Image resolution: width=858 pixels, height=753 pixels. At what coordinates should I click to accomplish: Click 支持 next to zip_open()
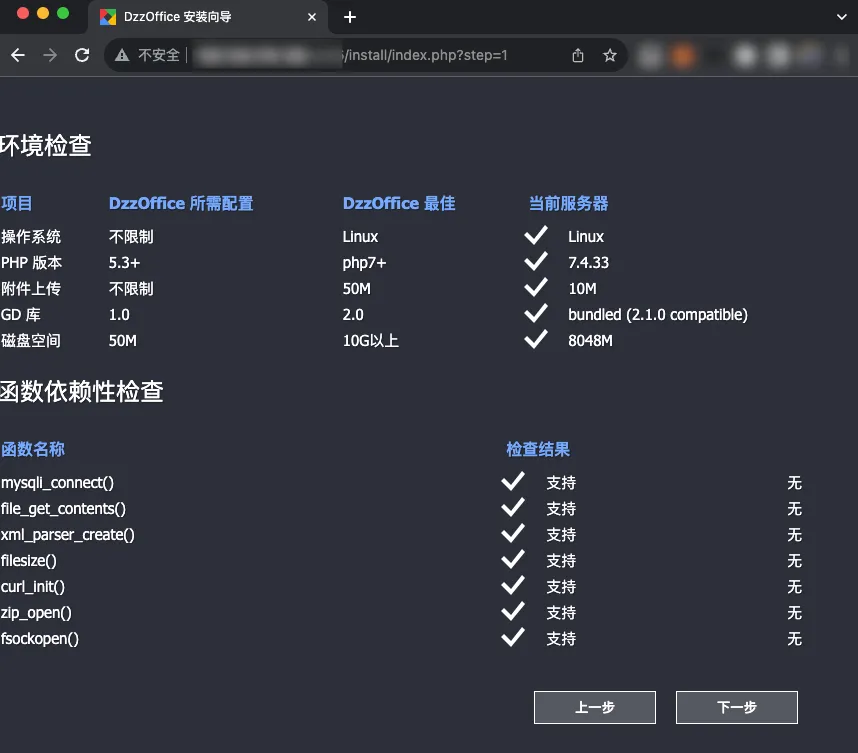pos(561,612)
